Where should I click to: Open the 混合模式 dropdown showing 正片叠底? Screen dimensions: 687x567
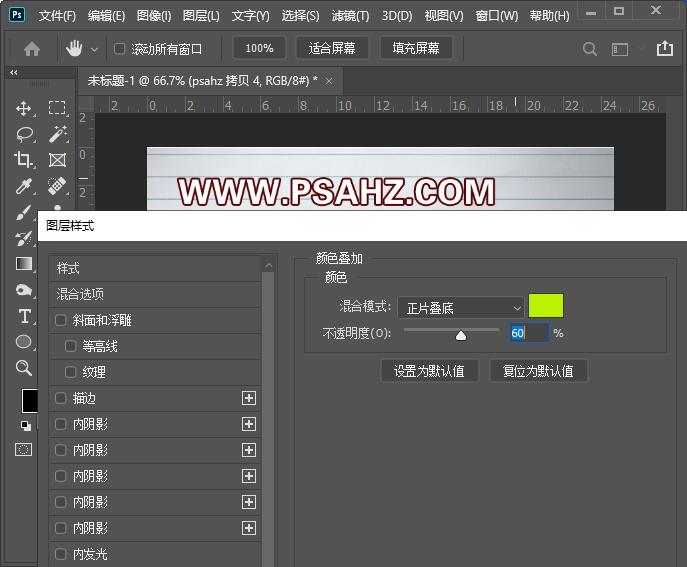click(460, 308)
